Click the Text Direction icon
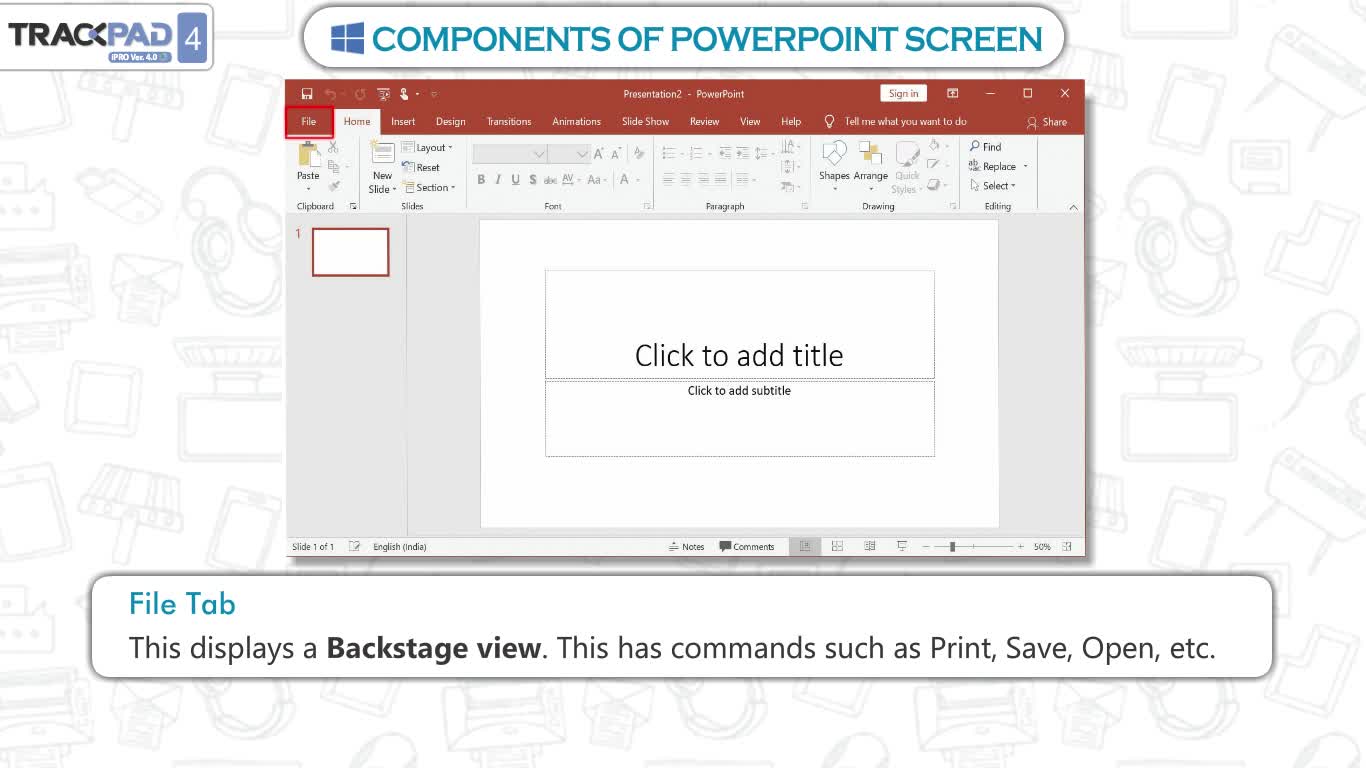The height and width of the screenshot is (768, 1366). click(789, 146)
